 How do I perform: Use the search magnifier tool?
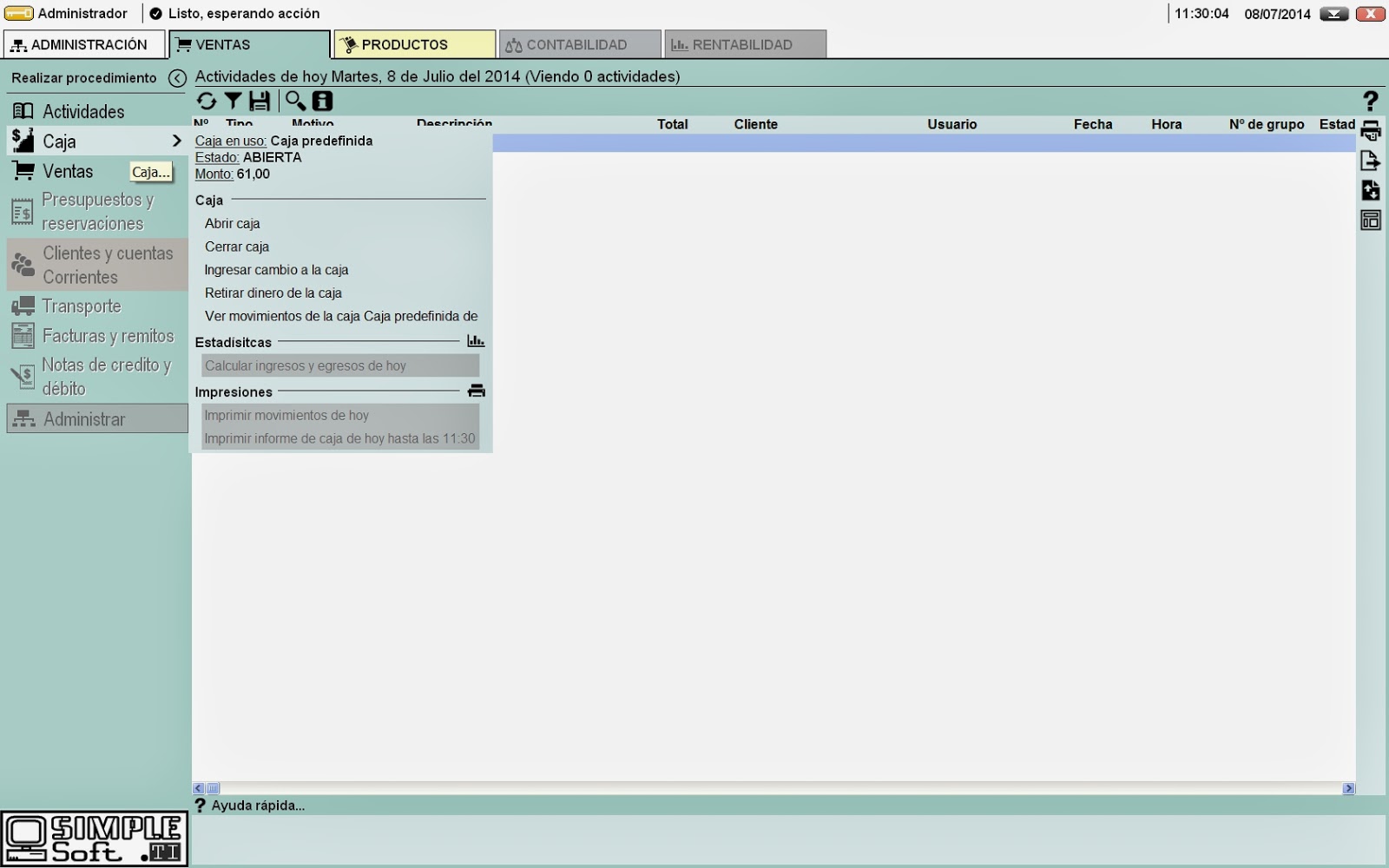294,101
